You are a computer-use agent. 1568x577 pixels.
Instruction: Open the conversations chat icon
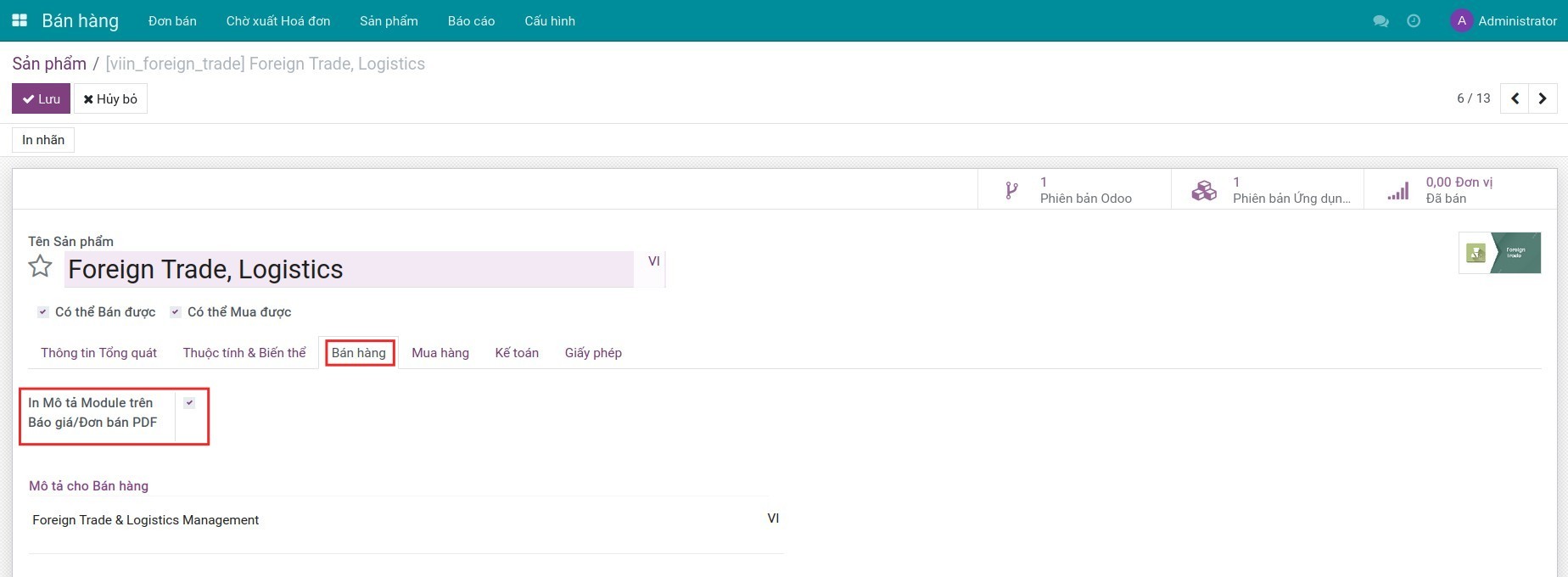(1380, 21)
